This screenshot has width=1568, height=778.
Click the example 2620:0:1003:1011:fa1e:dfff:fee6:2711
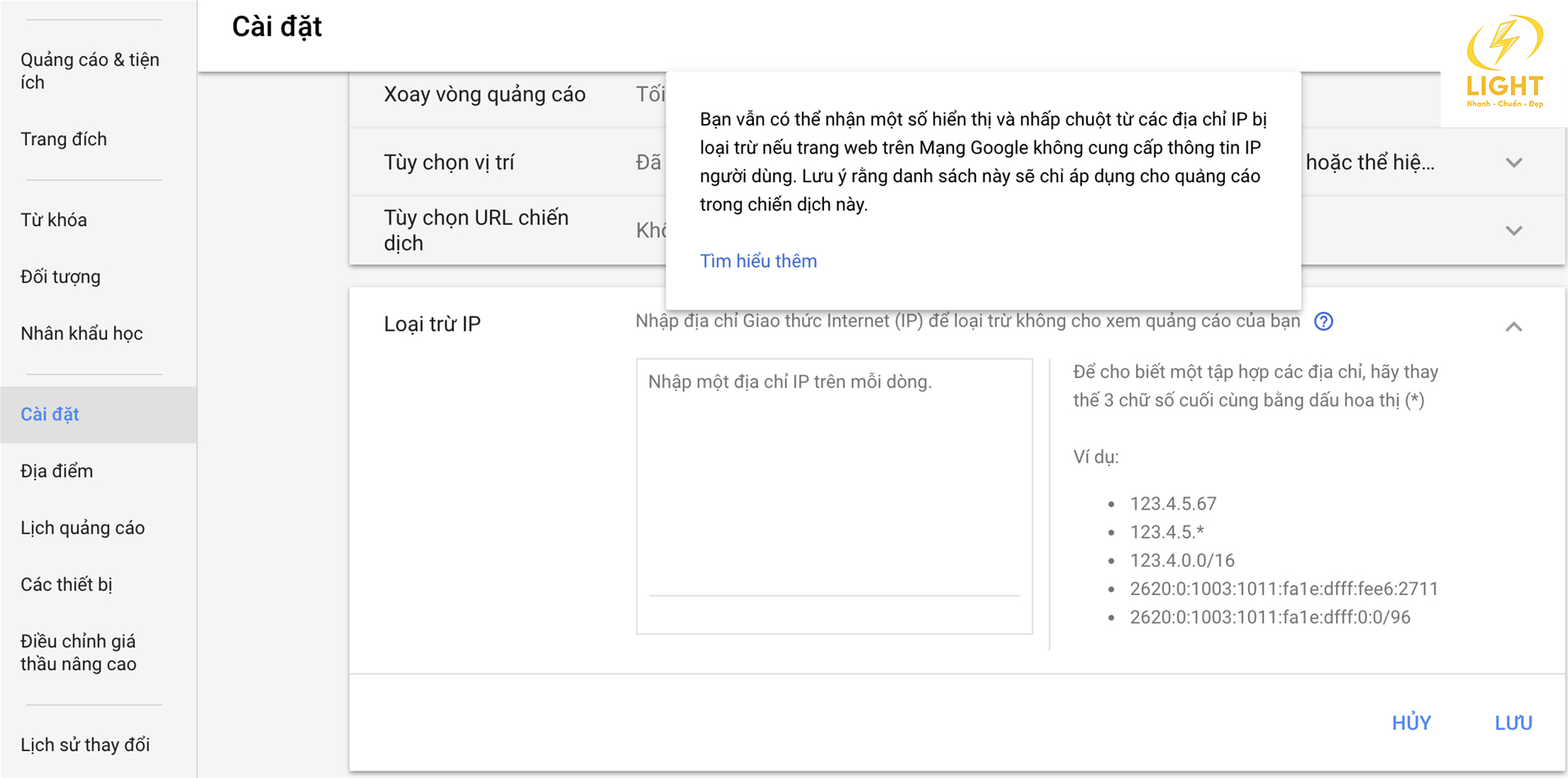[x=1284, y=589]
